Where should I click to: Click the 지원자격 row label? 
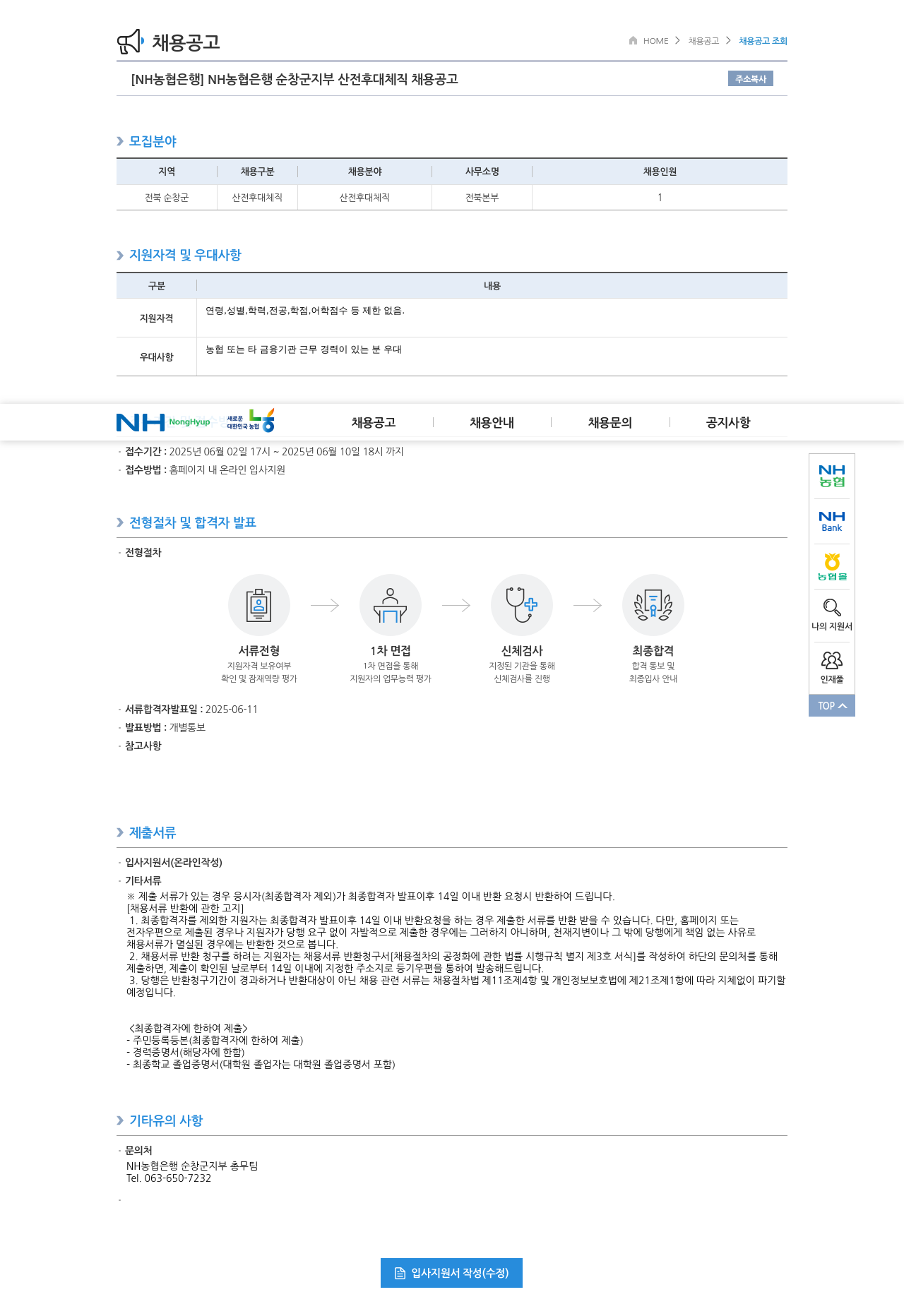(156, 318)
